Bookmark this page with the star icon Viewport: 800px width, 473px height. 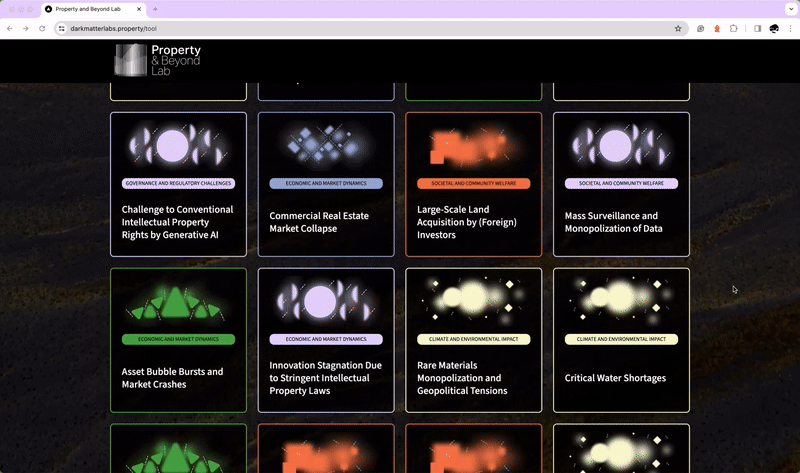678,29
